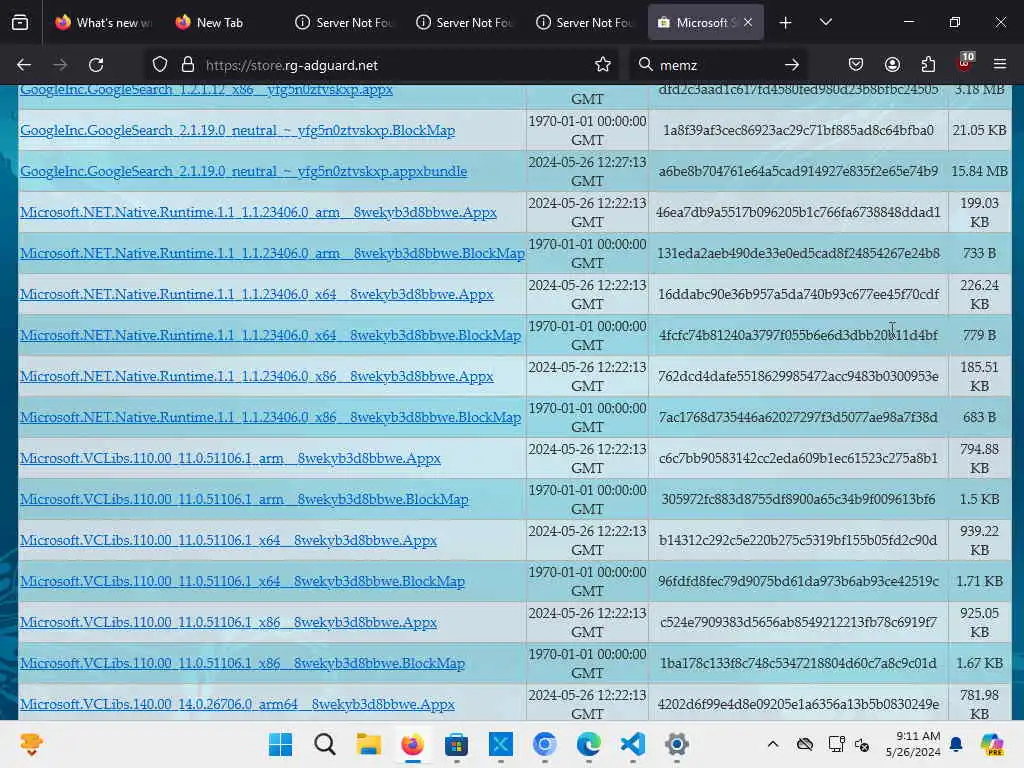Image resolution: width=1024 pixels, height=768 pixels.
Task: Download GoogleSearch 2.1.19.0 BlockMap file
Action: (x=238, y=130)
